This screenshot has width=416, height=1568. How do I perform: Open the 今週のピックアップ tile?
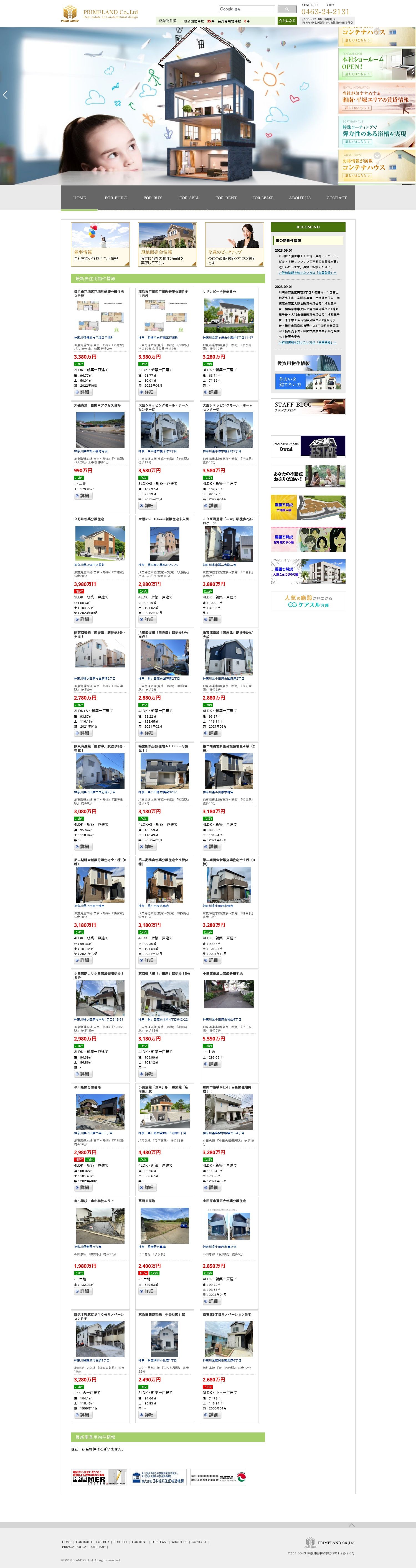pos(235,245)
